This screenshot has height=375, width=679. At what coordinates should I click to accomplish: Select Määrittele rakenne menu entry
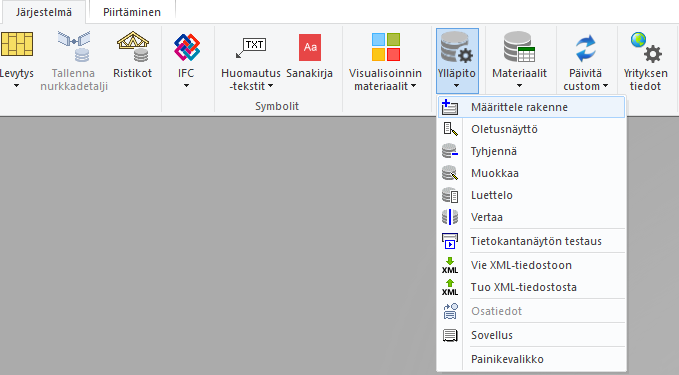click(531, 107)
